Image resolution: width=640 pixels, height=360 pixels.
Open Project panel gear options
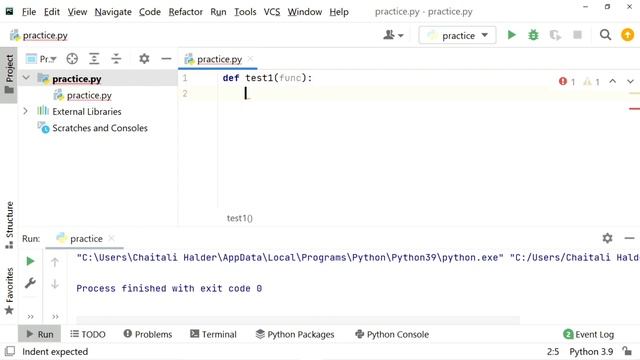144,59
